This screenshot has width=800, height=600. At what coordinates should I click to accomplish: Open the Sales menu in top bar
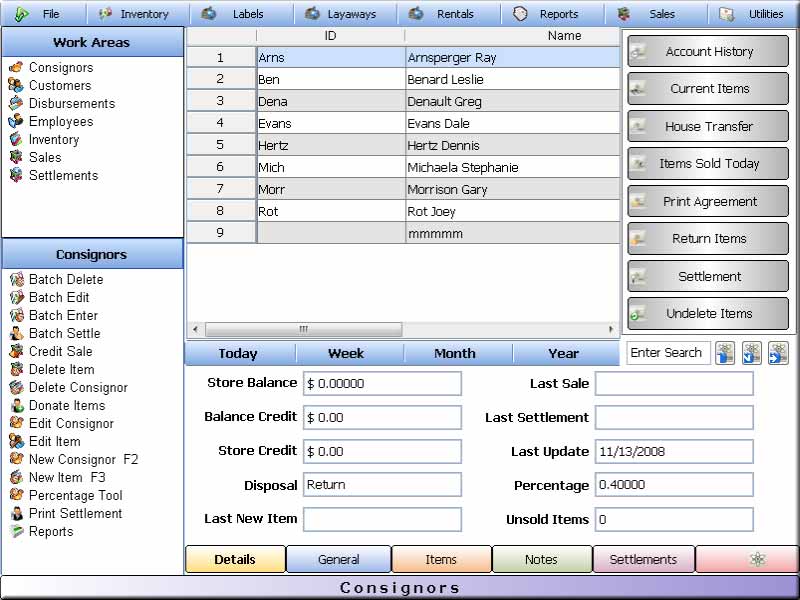click(656, 14)
